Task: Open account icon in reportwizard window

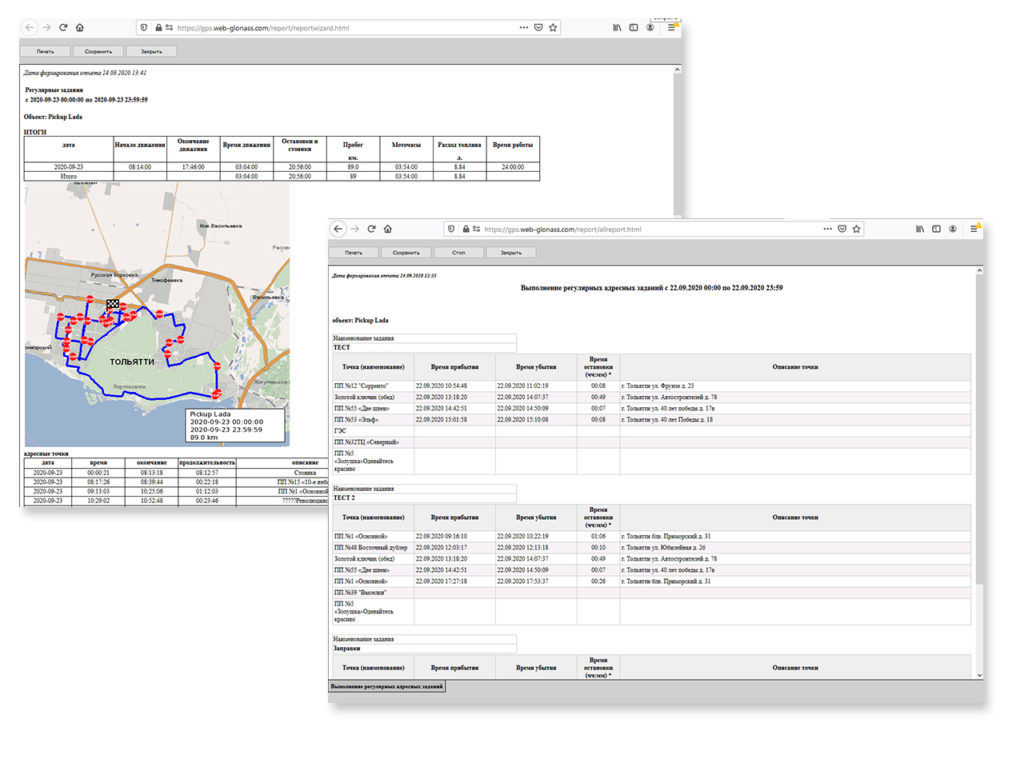Action: pyautogui.click(x=650, y=27)
